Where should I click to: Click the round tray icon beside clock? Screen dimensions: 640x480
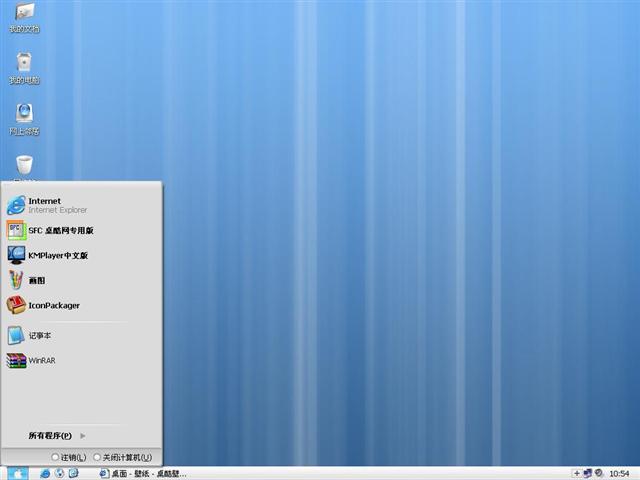(599, 473)
